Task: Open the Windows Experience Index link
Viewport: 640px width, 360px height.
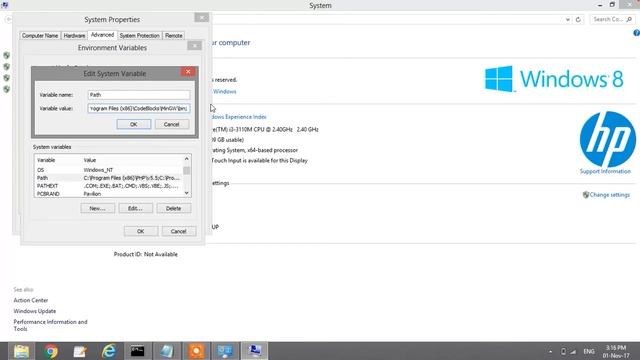Action: coord(238,117)
